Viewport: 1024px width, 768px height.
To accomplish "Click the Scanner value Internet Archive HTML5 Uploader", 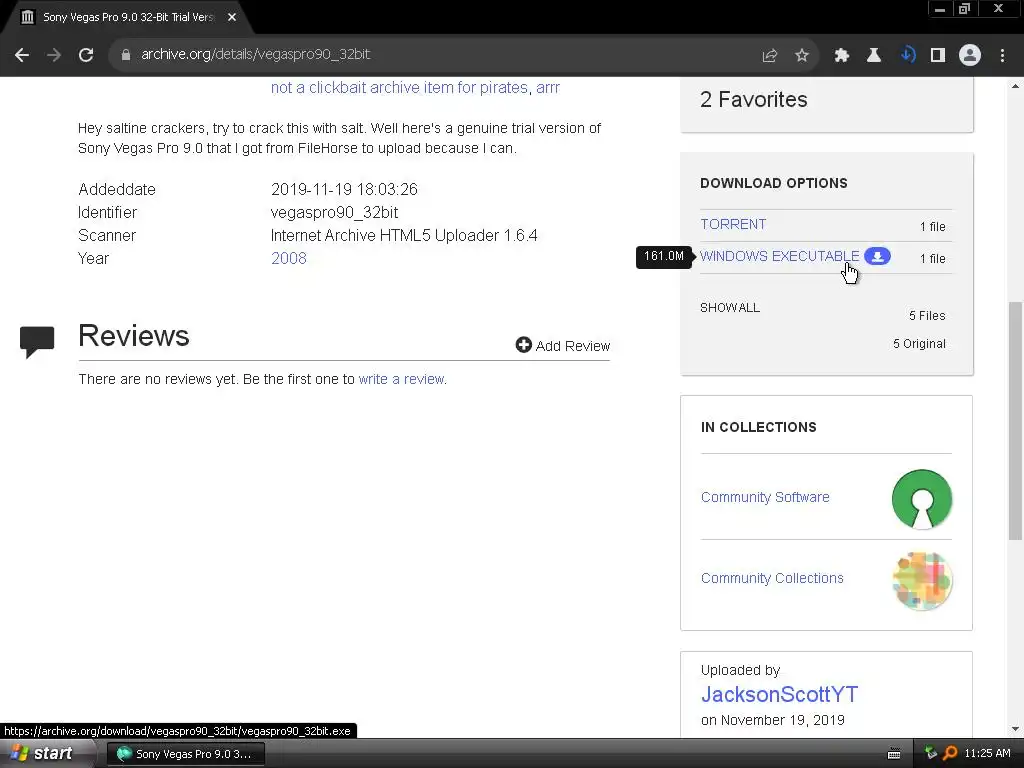I will coord(404,235).
